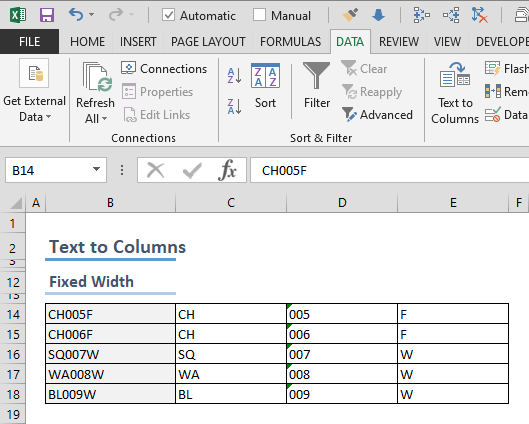This screenshot has height=424, width=529.
Task: Switch to the FORMULAS tab
Action: click(290, 41)
